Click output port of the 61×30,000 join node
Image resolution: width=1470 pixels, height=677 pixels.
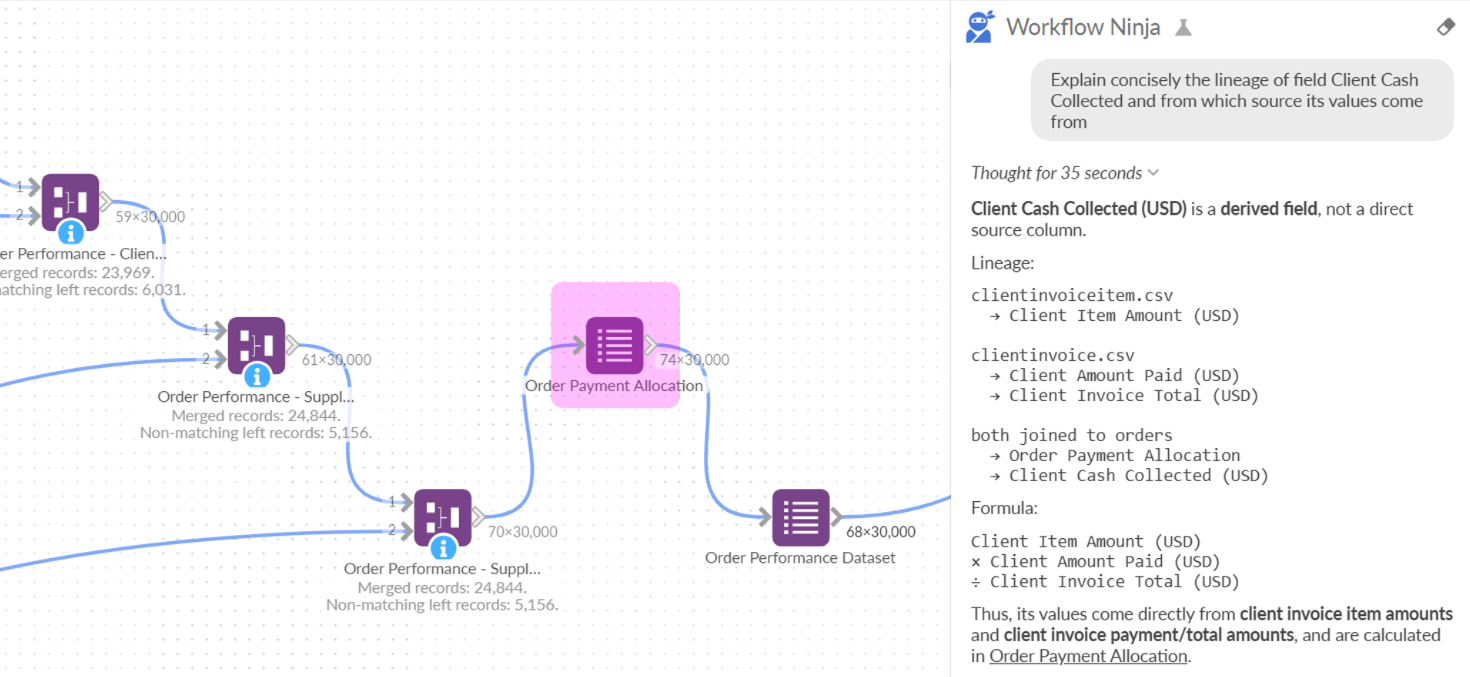coord(292,345)
